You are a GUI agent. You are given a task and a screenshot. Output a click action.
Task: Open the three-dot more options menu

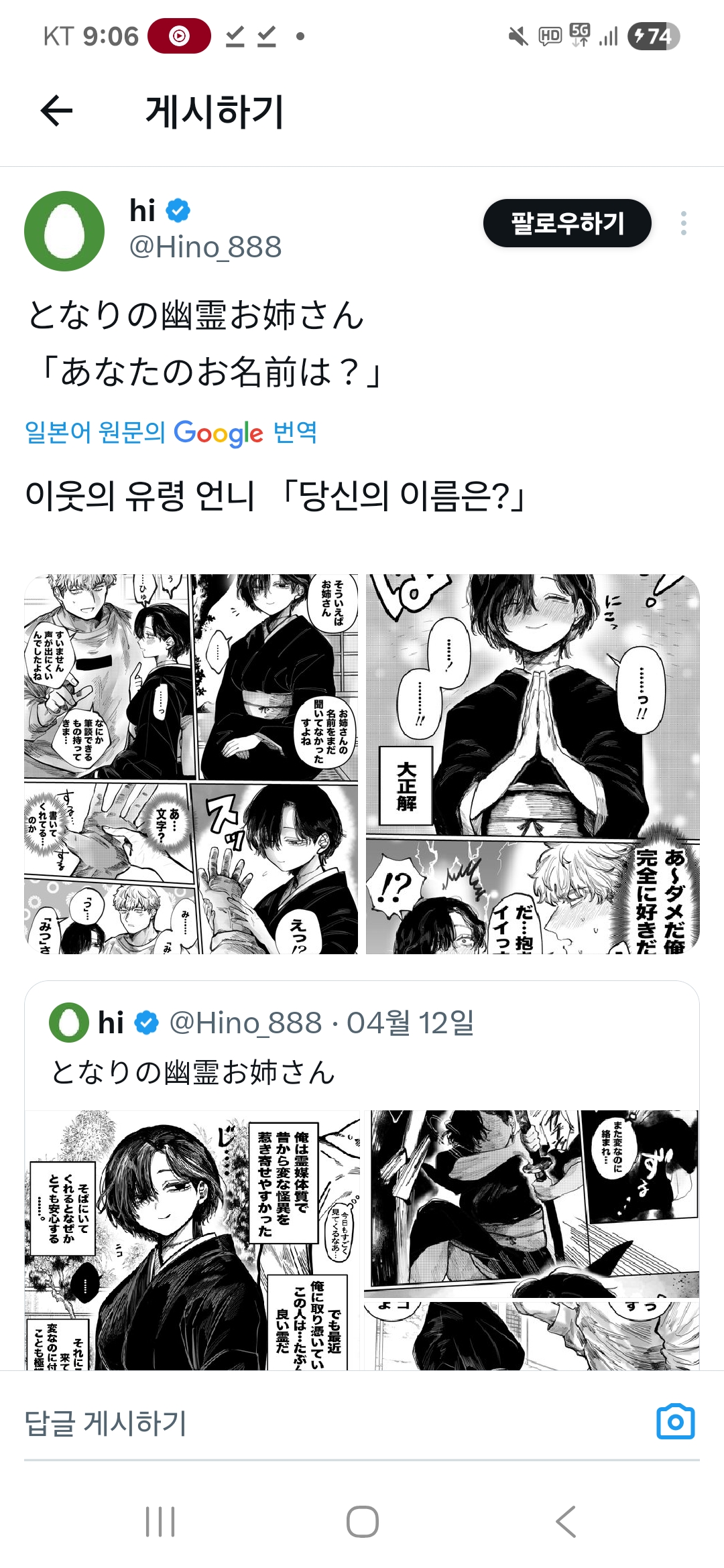683,223
